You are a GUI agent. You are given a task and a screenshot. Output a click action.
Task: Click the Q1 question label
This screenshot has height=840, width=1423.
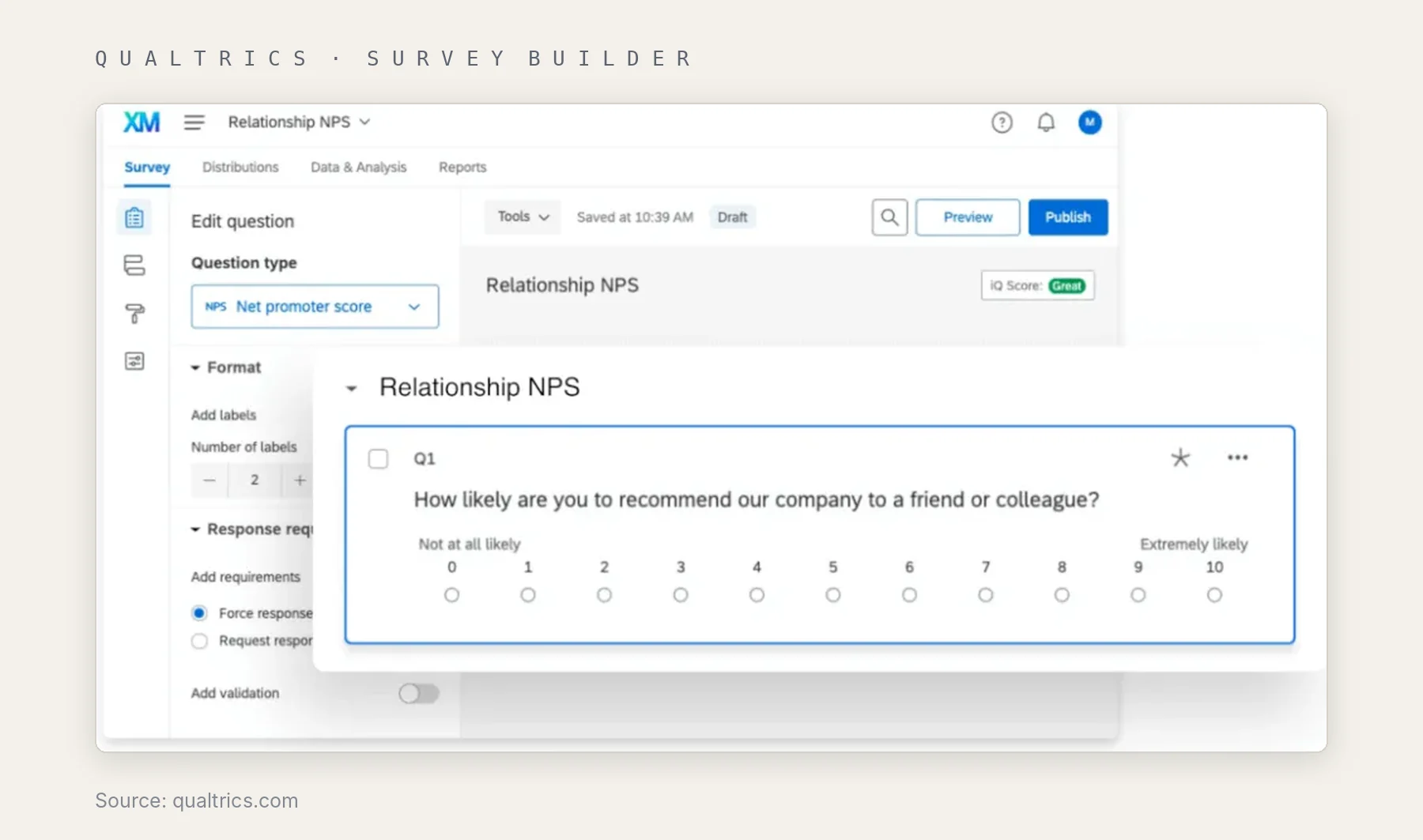pyautogui.click(x=425, y=459)
